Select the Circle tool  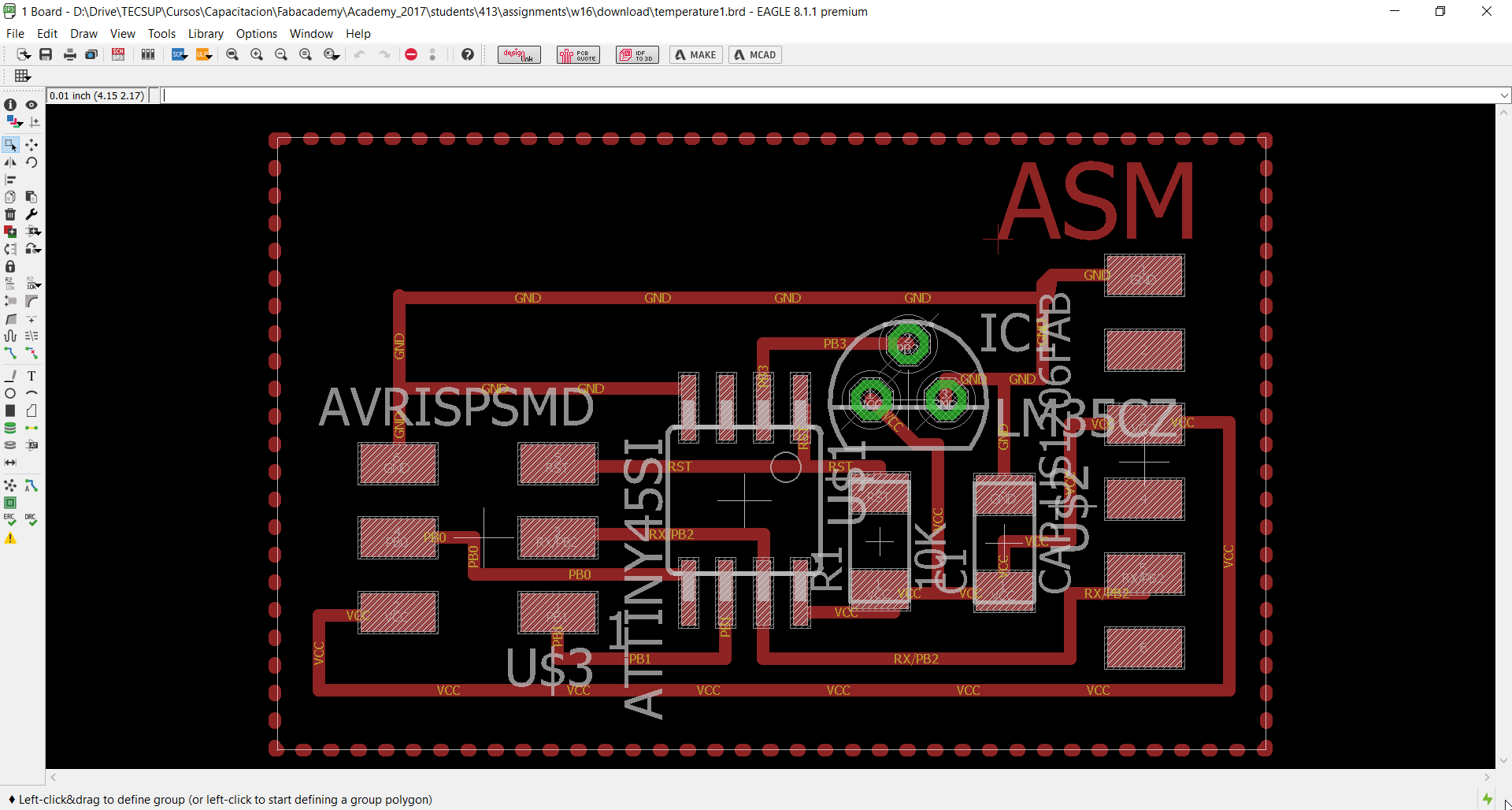[x=10, y=393]
